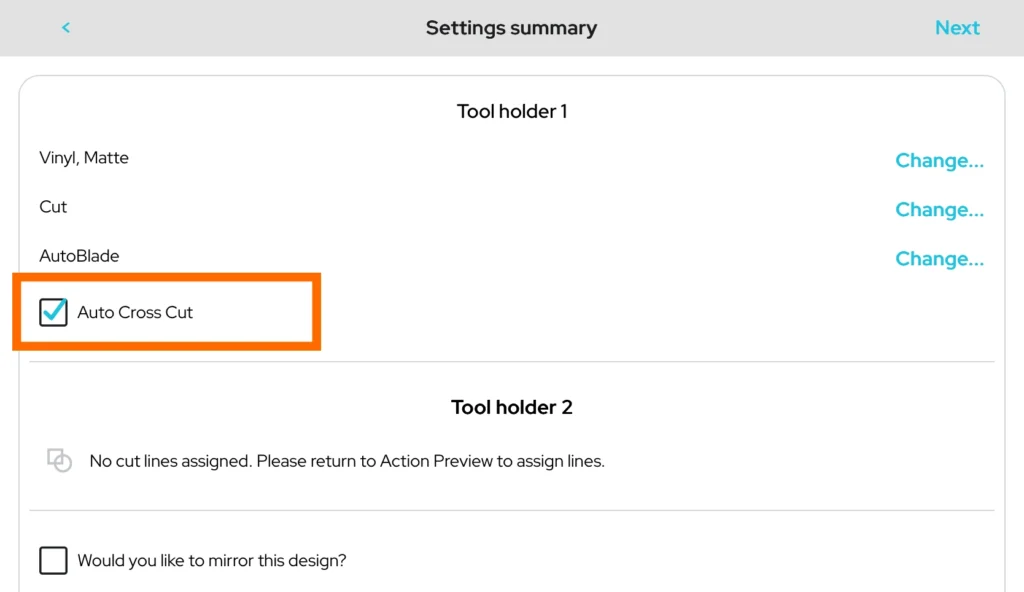Enable the mirror this design checkbox
The width and height of the screenshot is (1024, 592).
click(x=53, y=561)
